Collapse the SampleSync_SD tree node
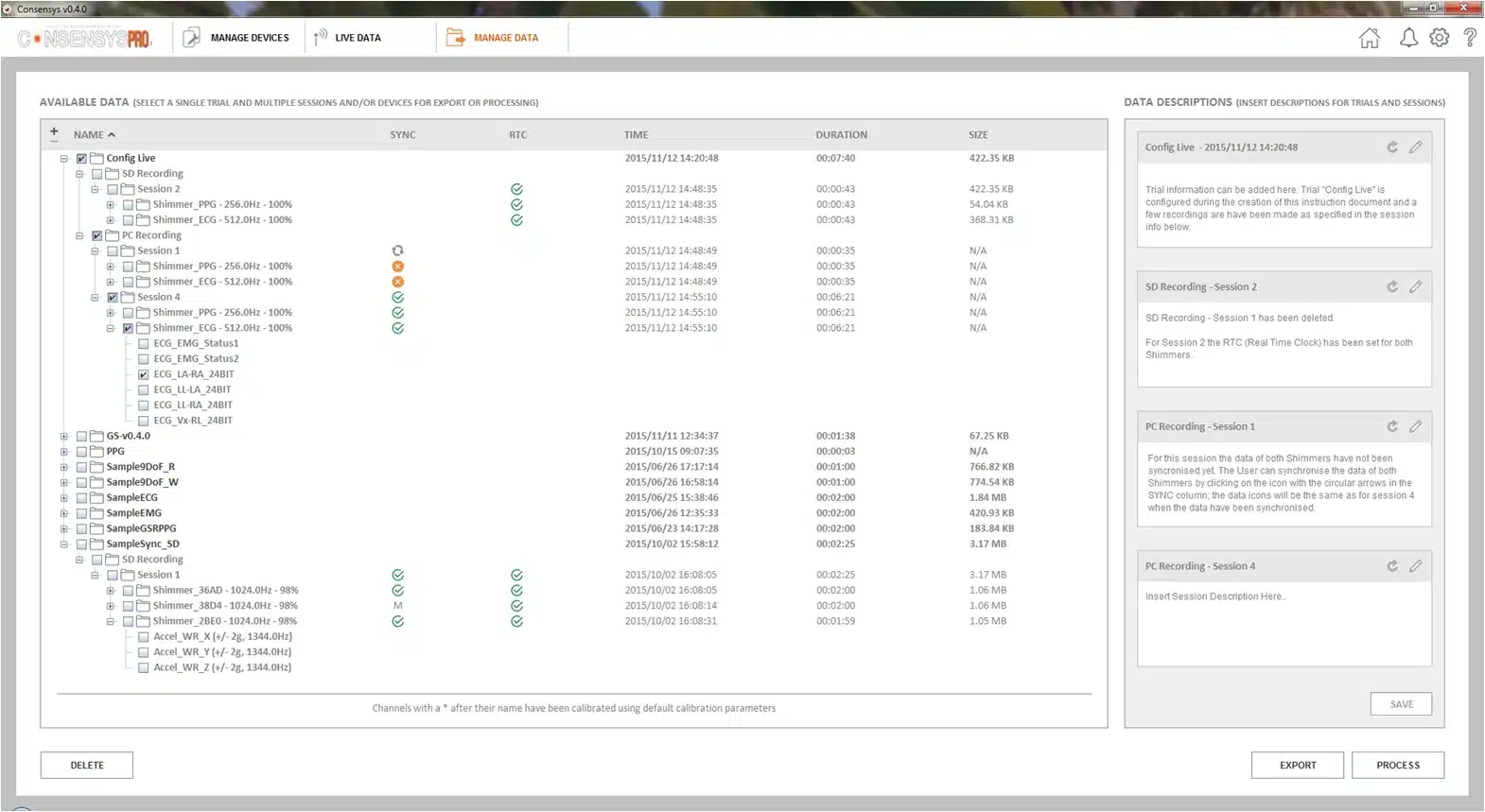The width and height of the screenshot is (1485, 812). click(x=64, y=544)
